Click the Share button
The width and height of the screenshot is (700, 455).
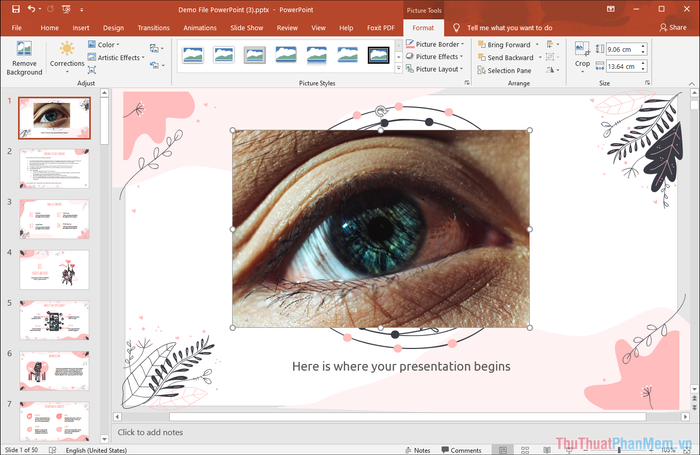pyautogui.click(x=673, y=27)
